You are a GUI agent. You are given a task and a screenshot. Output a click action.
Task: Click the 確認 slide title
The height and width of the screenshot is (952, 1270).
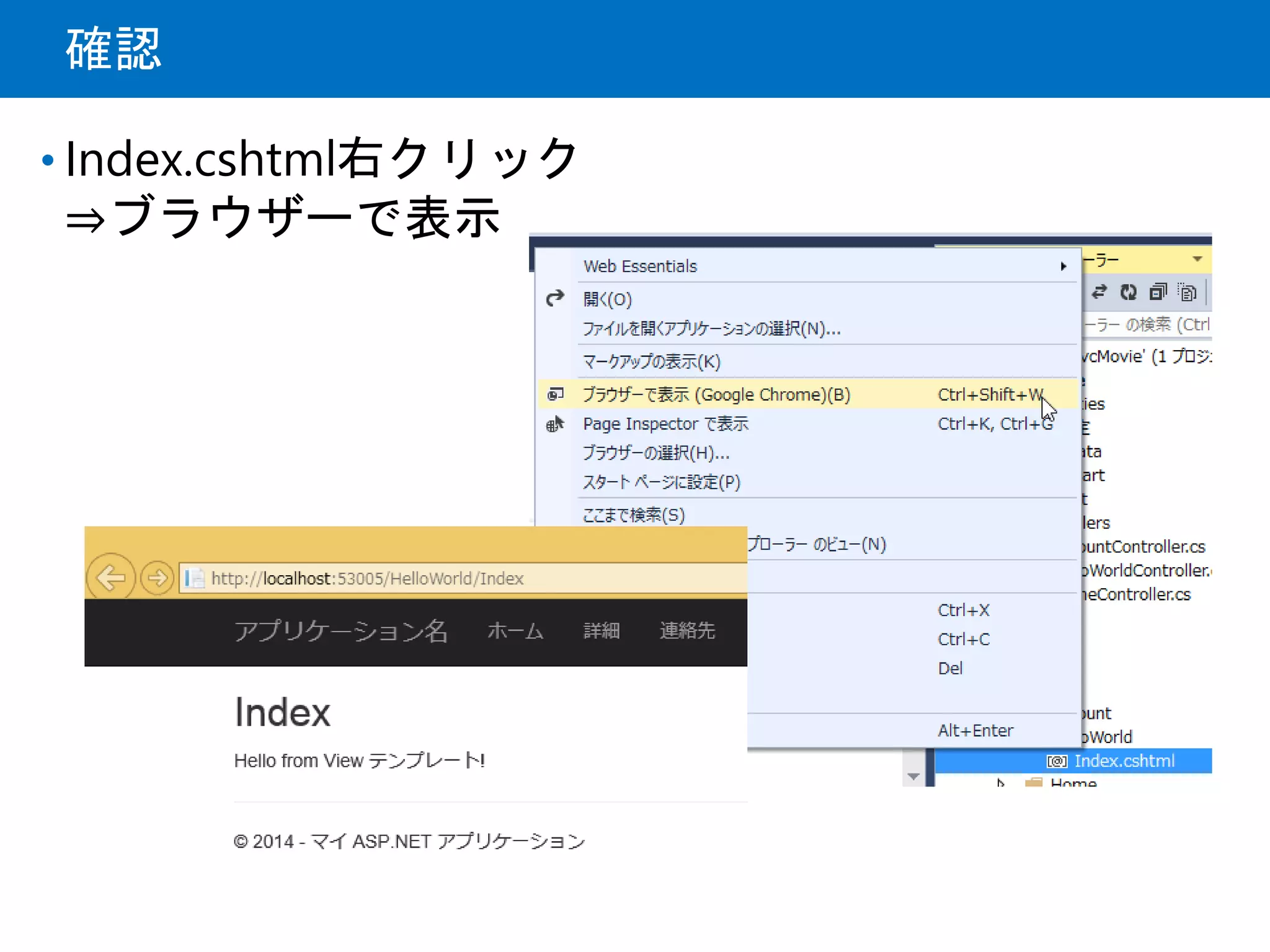[113, 48]
